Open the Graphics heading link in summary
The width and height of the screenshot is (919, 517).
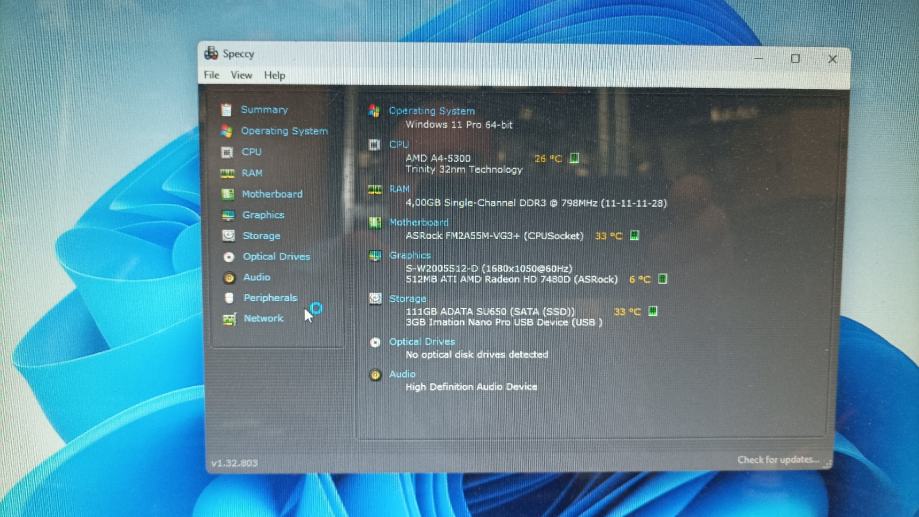(410, 255)
